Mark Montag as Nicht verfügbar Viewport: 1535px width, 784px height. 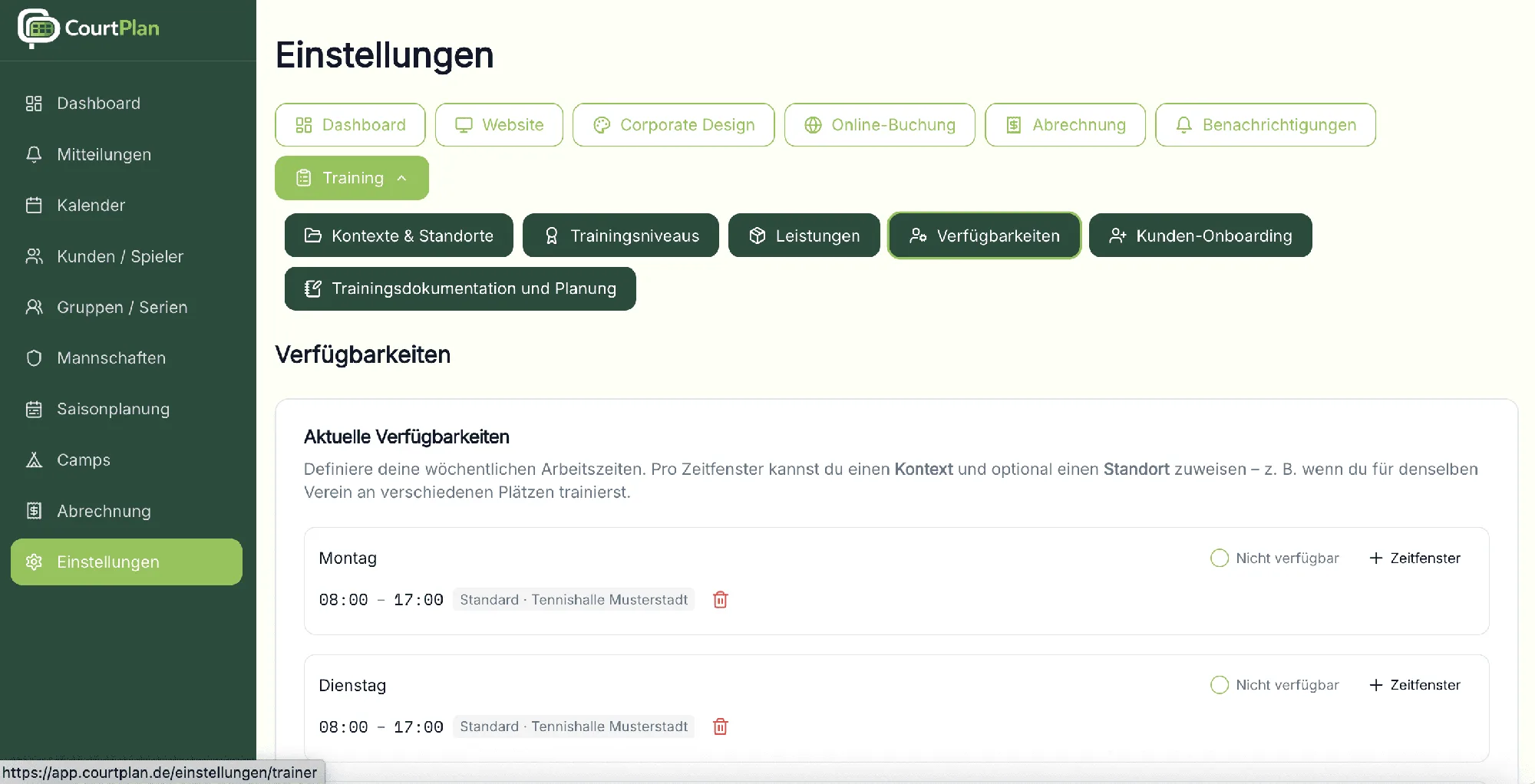(x=1220, y=558)
